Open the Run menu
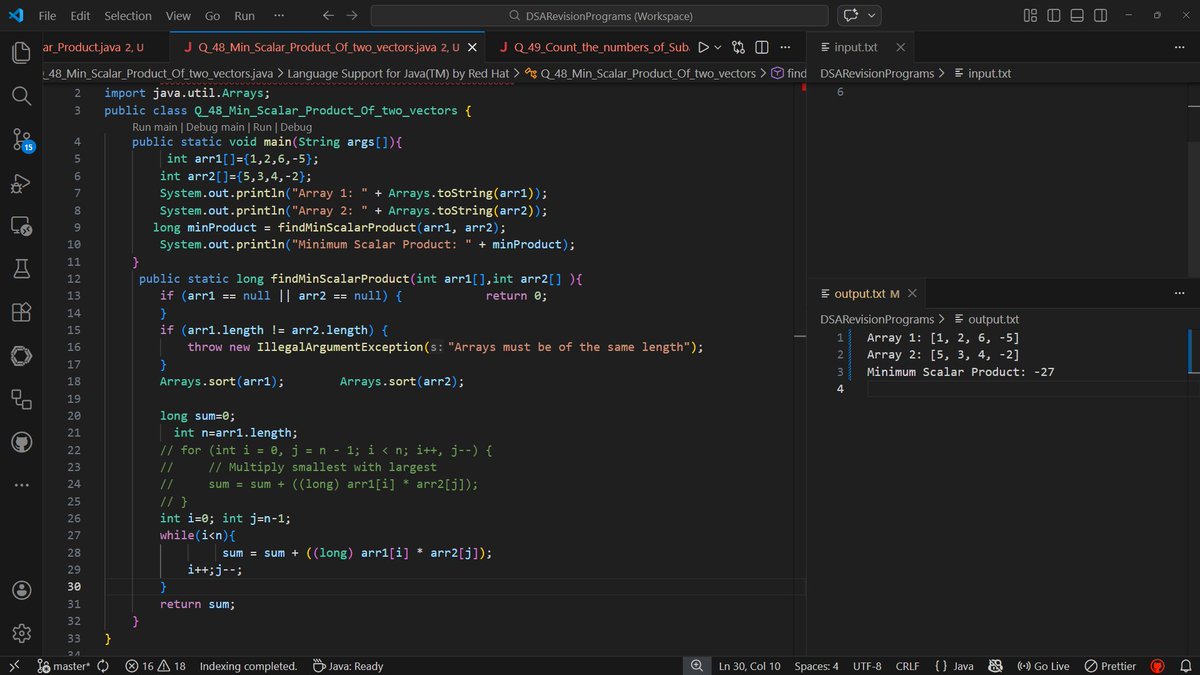The height and width of the screenshot is (675, 1200). click(244, 16)
